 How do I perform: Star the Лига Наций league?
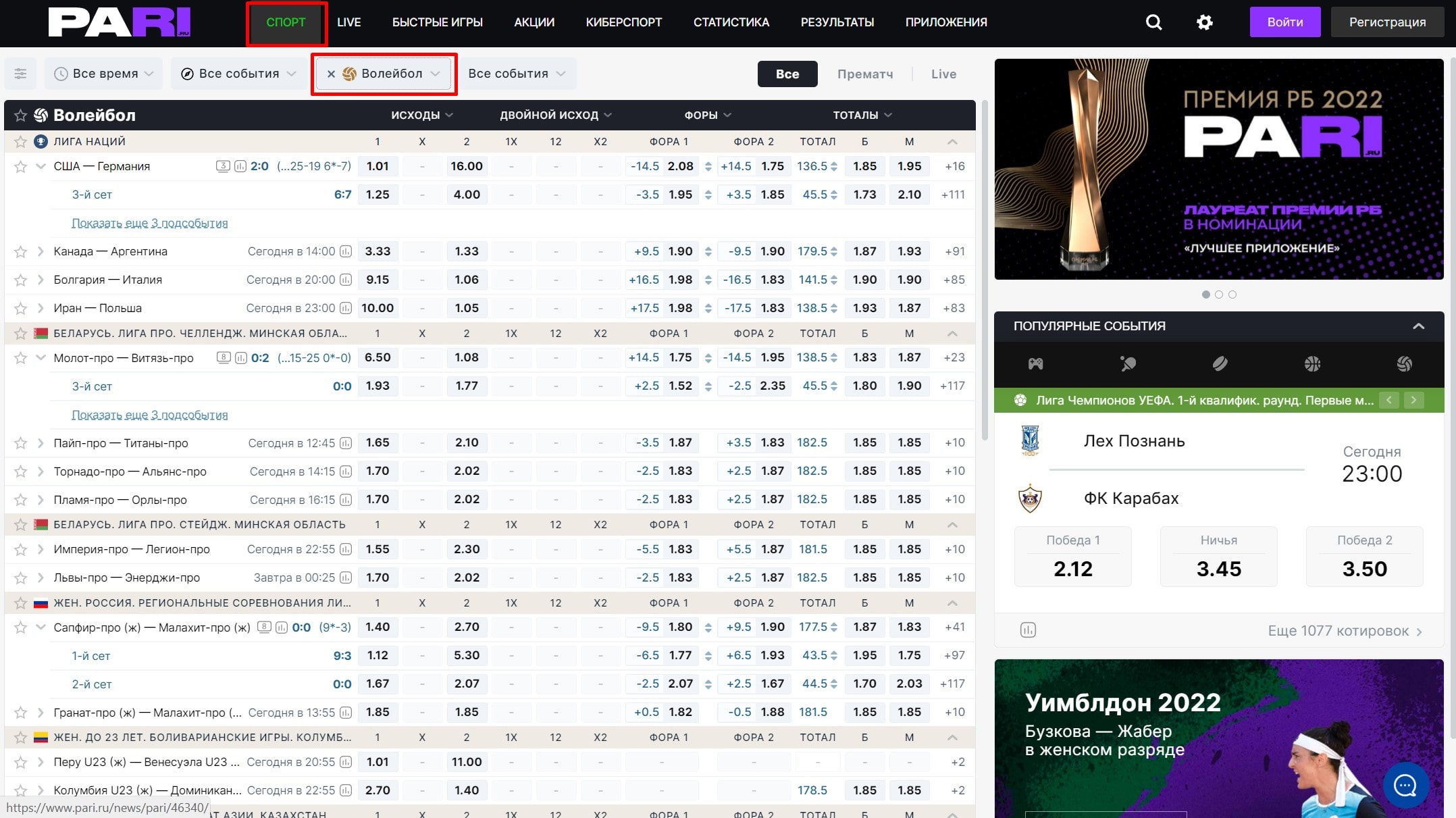(x=20, y=142)
